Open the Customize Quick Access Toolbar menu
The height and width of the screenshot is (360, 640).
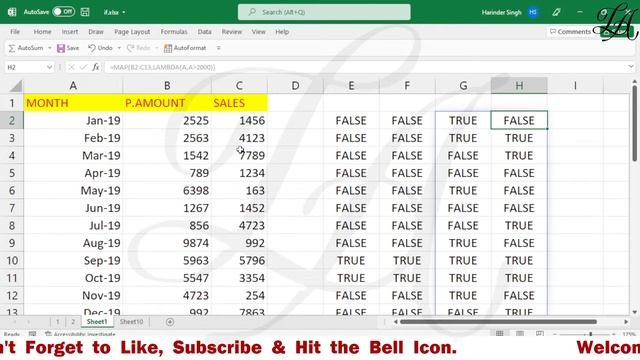[x=218, y=48]
